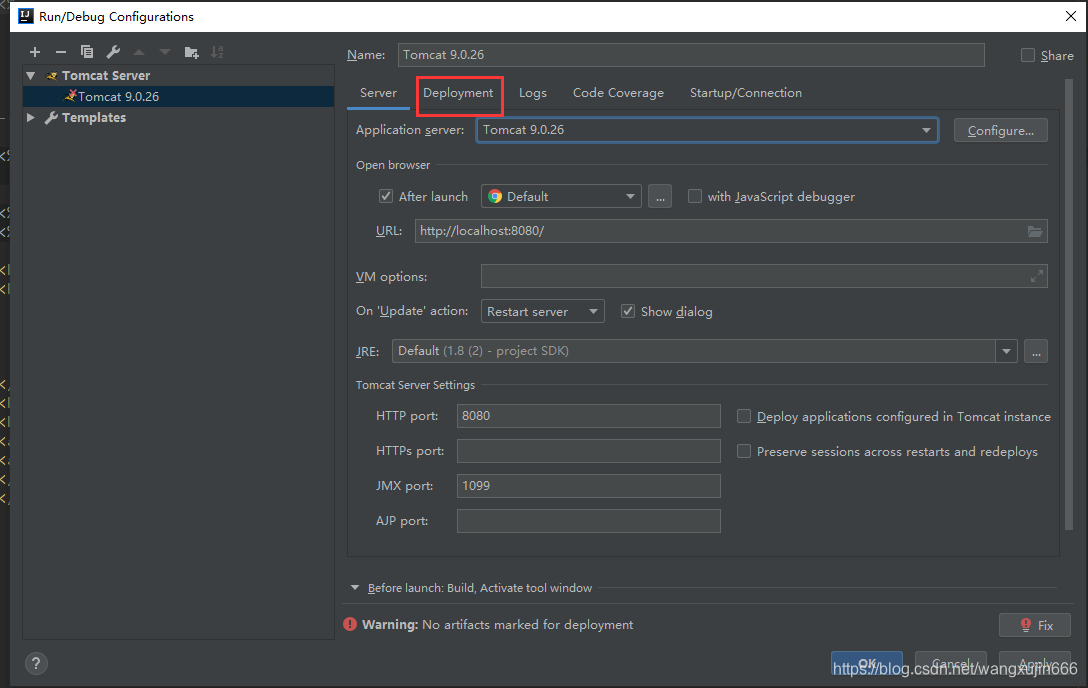Browse URL folder icon in URL field
1088x688 pixels.
point(1035,231)
